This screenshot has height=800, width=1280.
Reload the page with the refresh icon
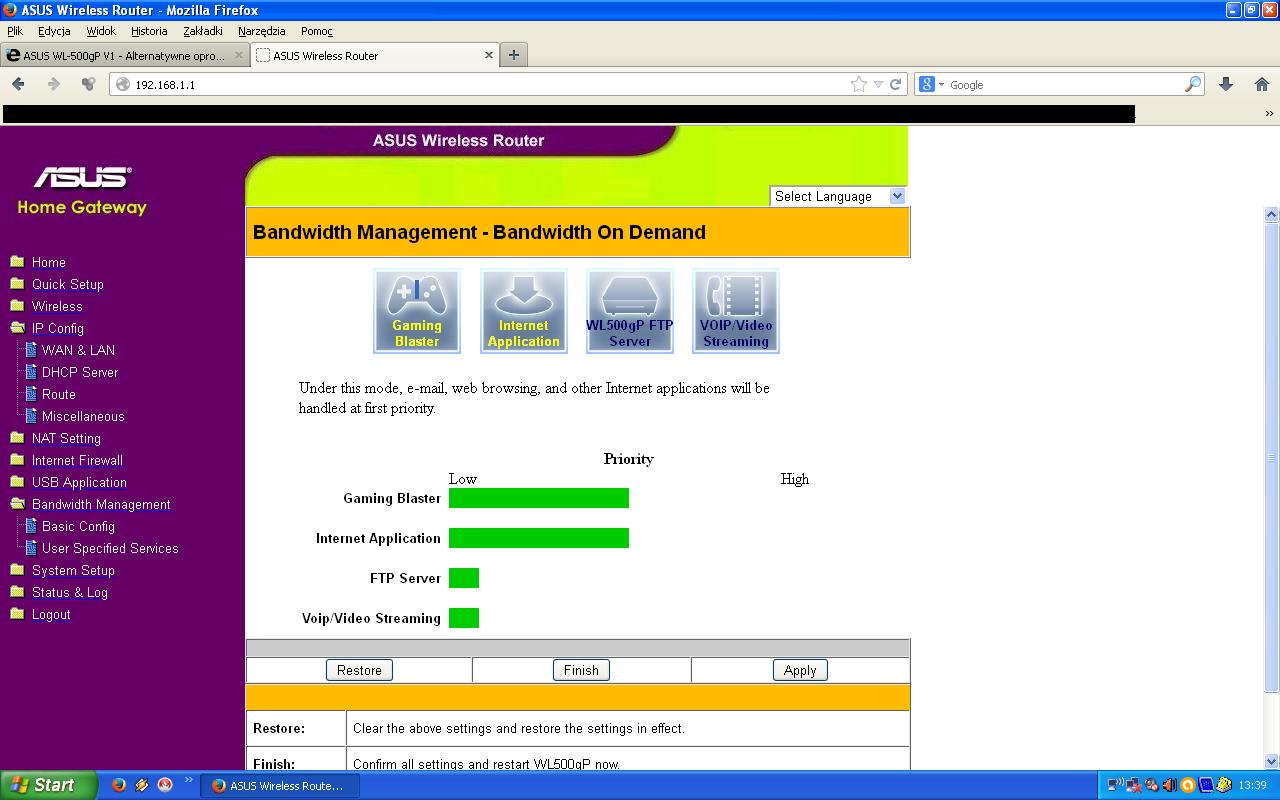click(896, 85)
